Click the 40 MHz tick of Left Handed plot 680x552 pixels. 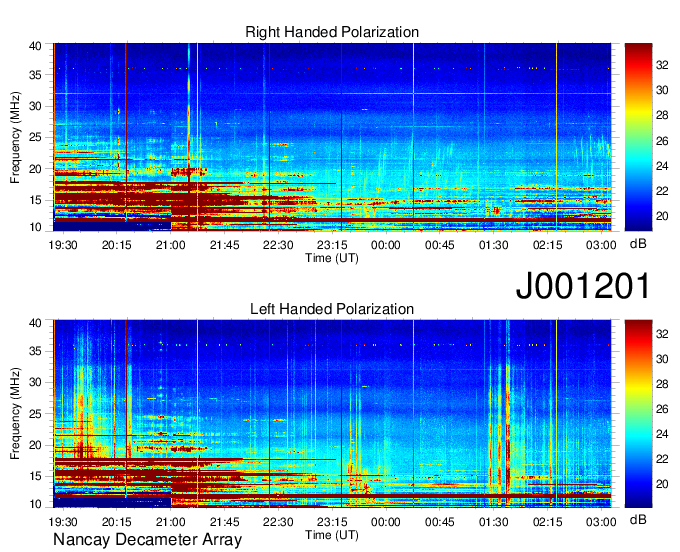tap(35, 322)
